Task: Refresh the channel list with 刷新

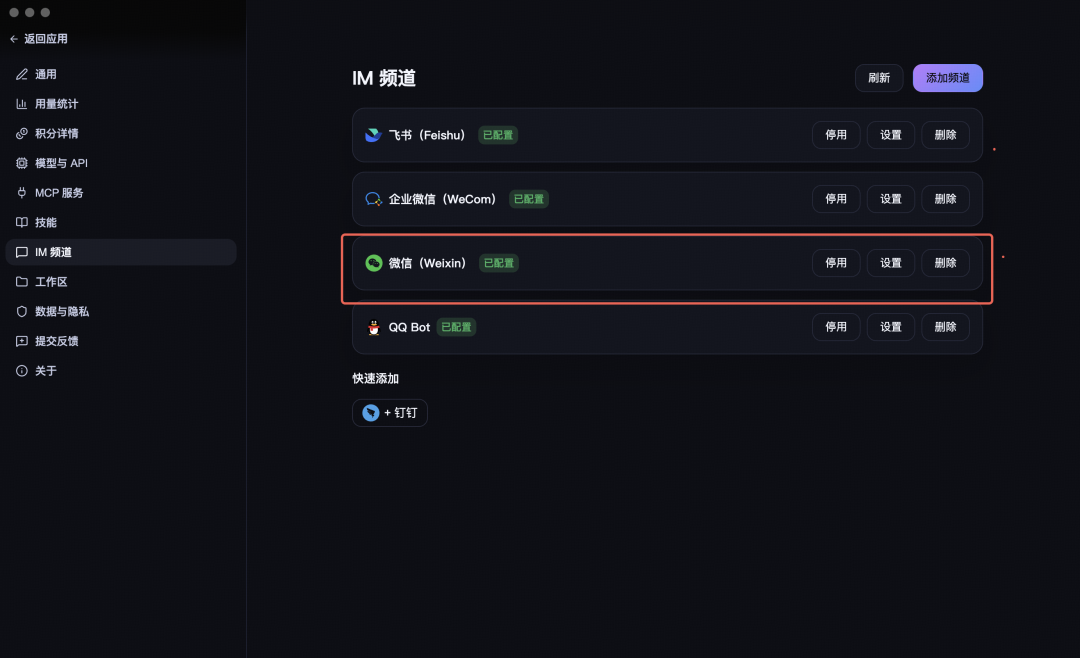Action: [x=879, y=78]
